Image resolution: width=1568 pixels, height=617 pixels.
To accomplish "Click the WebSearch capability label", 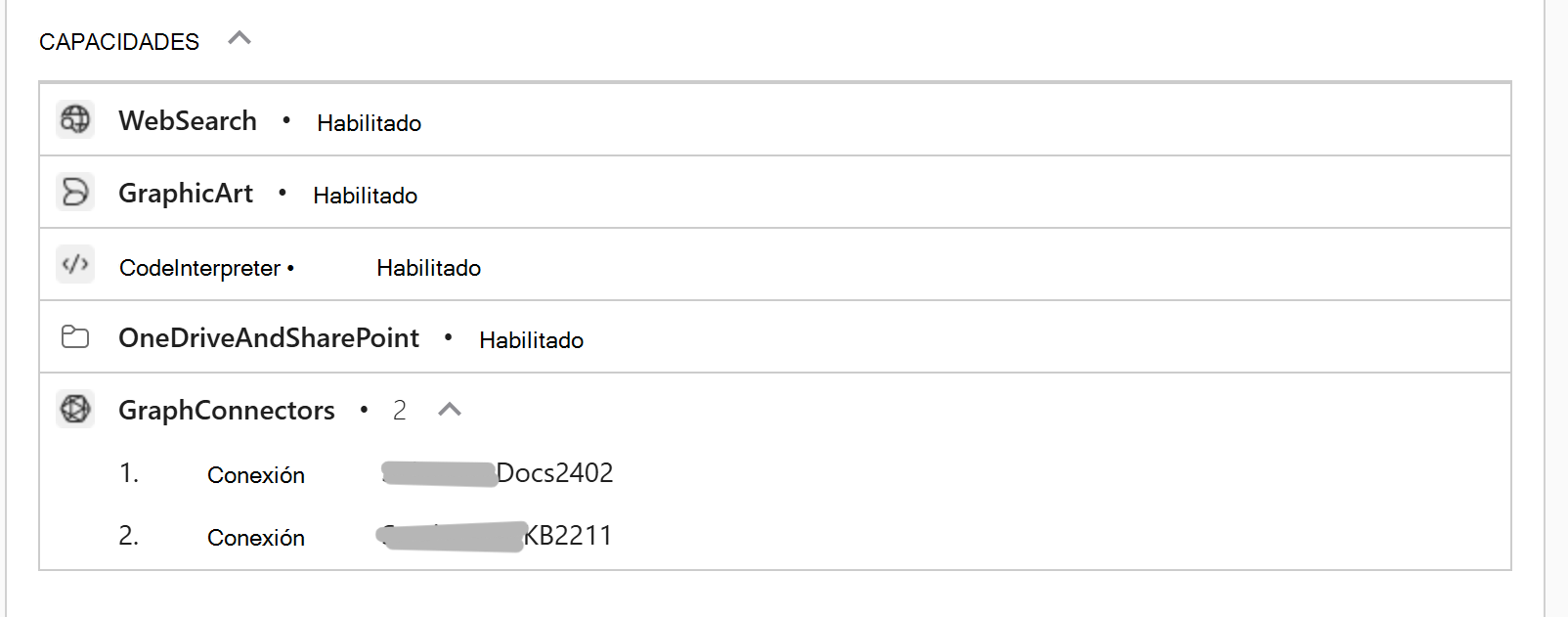I will (x=186, y=121).
